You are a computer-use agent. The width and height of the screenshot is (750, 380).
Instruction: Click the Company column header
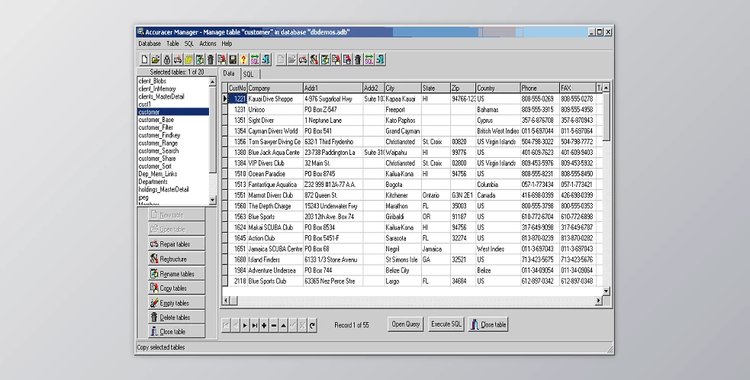click(x=275, y=88)
